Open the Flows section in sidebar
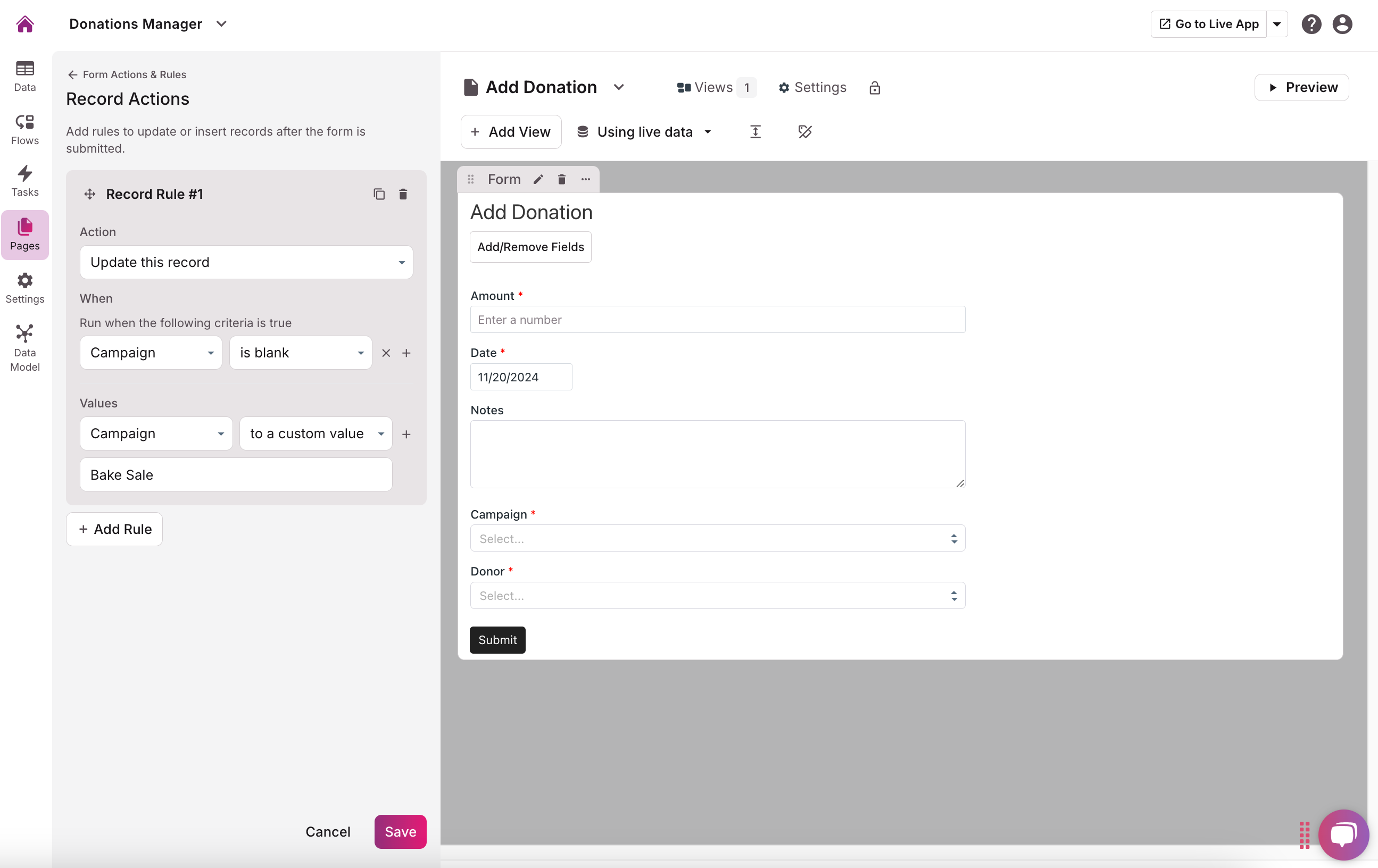This screenshot has width=1378, height=868. point(24,129)
